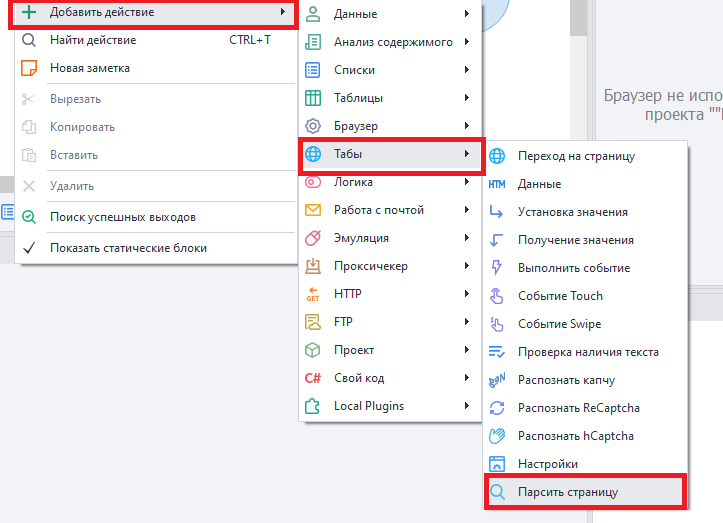The width and height of the screenshot is (723, 523).
Task: Expand the Данные submenu arrow
Action: [467, 14]
